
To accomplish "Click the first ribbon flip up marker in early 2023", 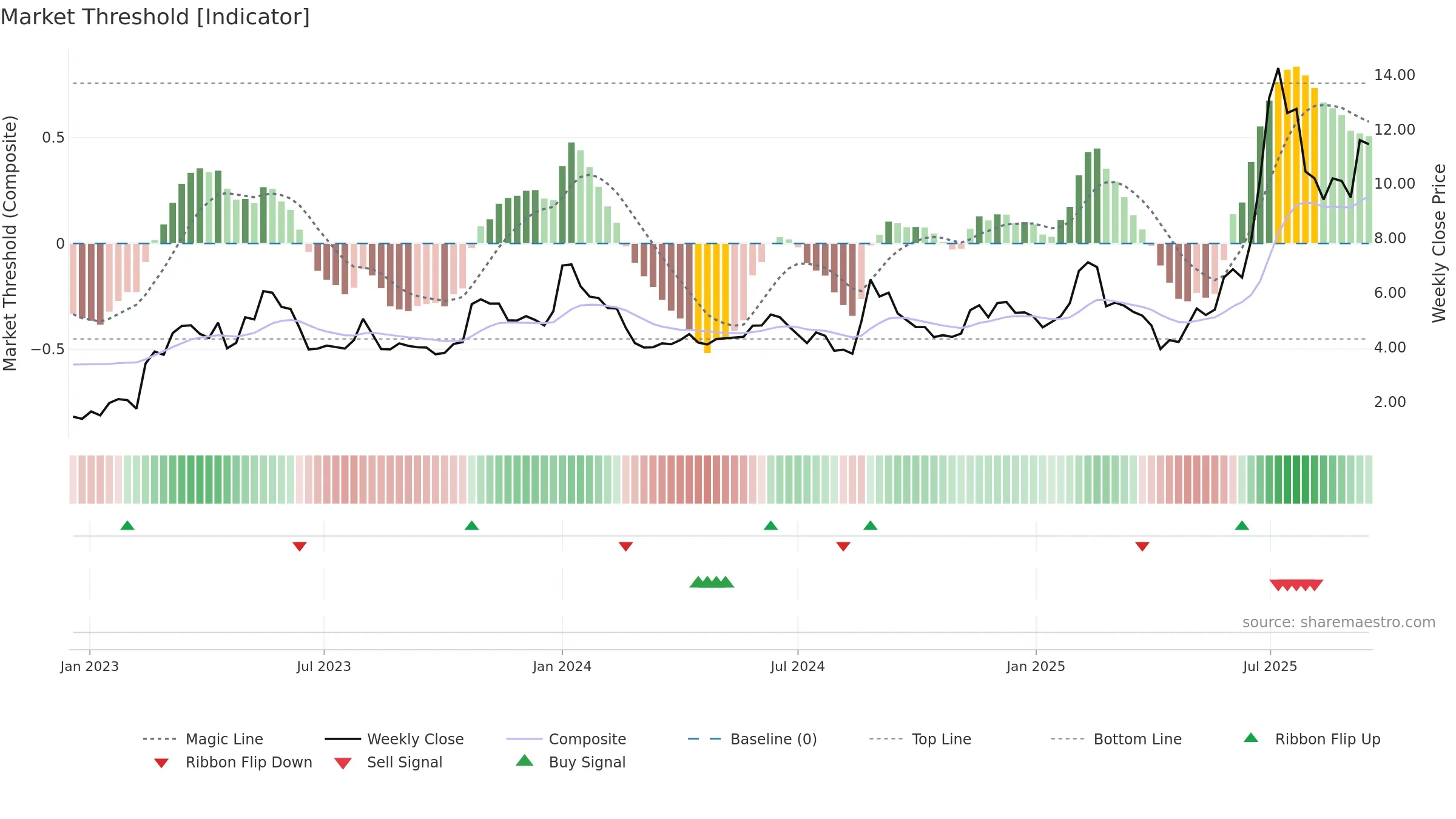I will (x=127, y=525).
